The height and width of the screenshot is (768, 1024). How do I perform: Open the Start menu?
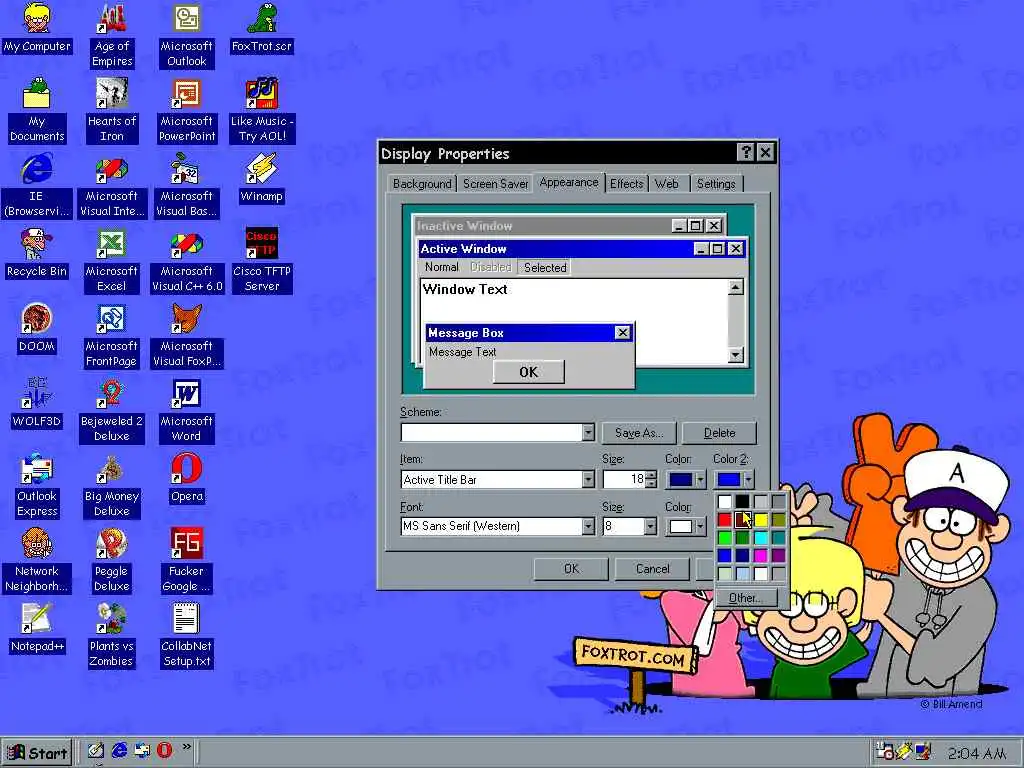pos(37,752)
